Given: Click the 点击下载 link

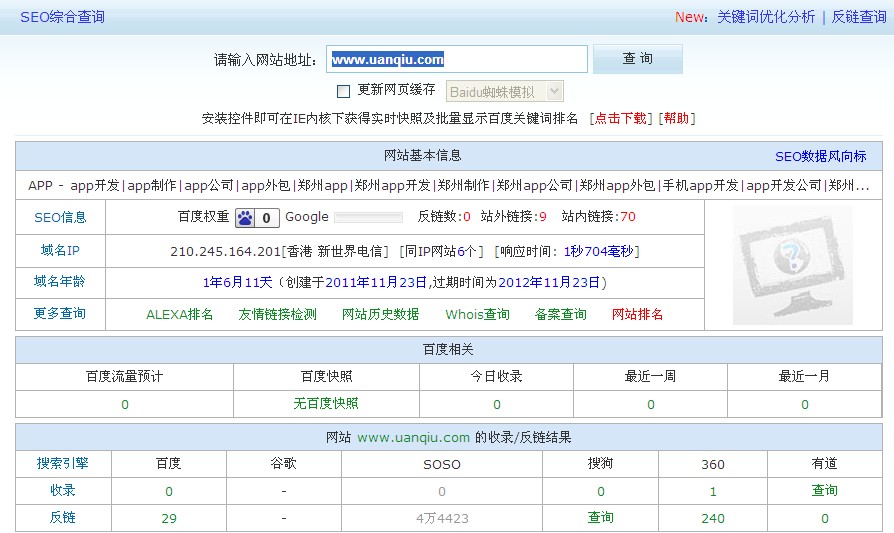Looking at the screenshot, I should (x=620, y=118).
